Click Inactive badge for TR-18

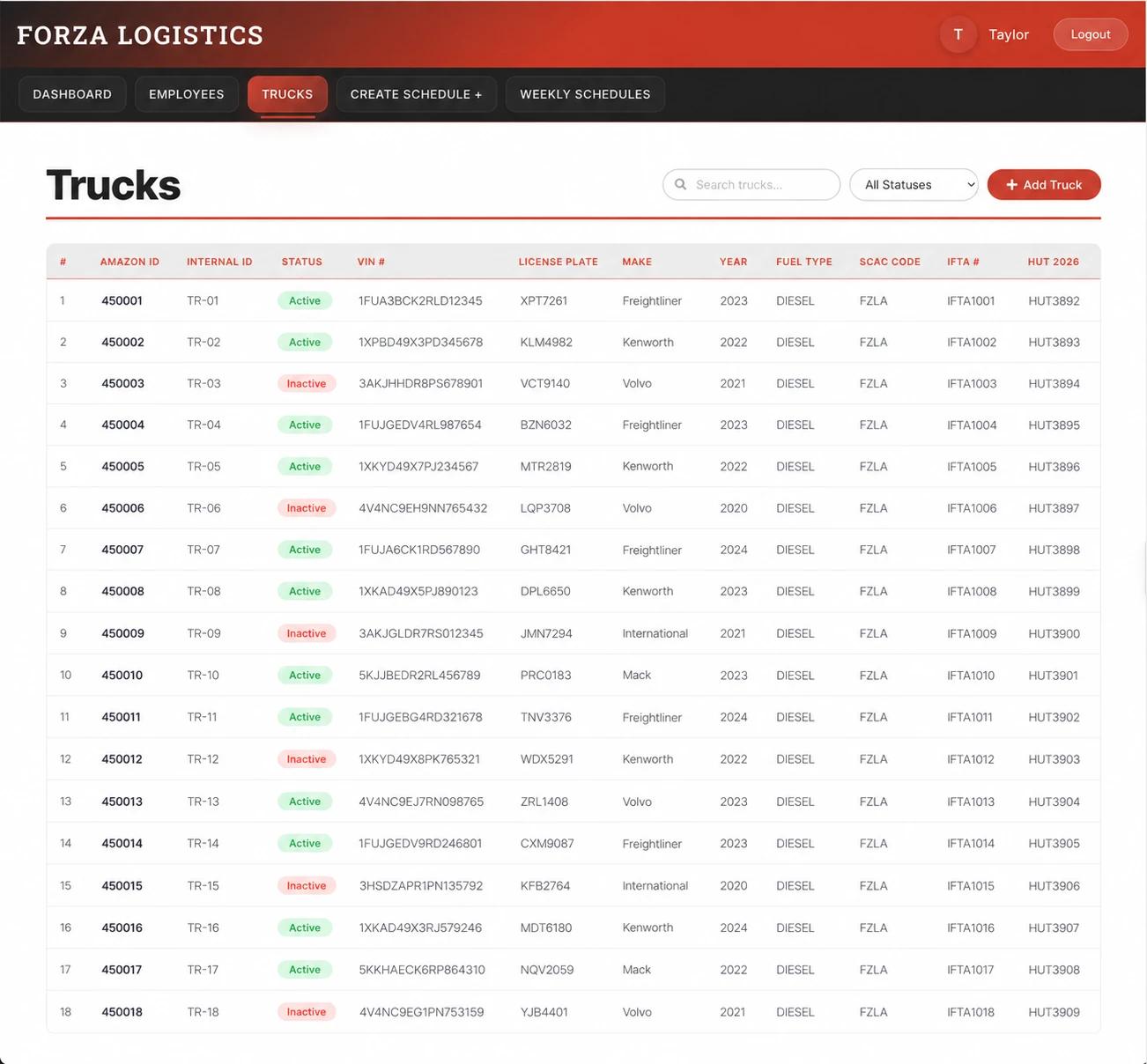307,1012
